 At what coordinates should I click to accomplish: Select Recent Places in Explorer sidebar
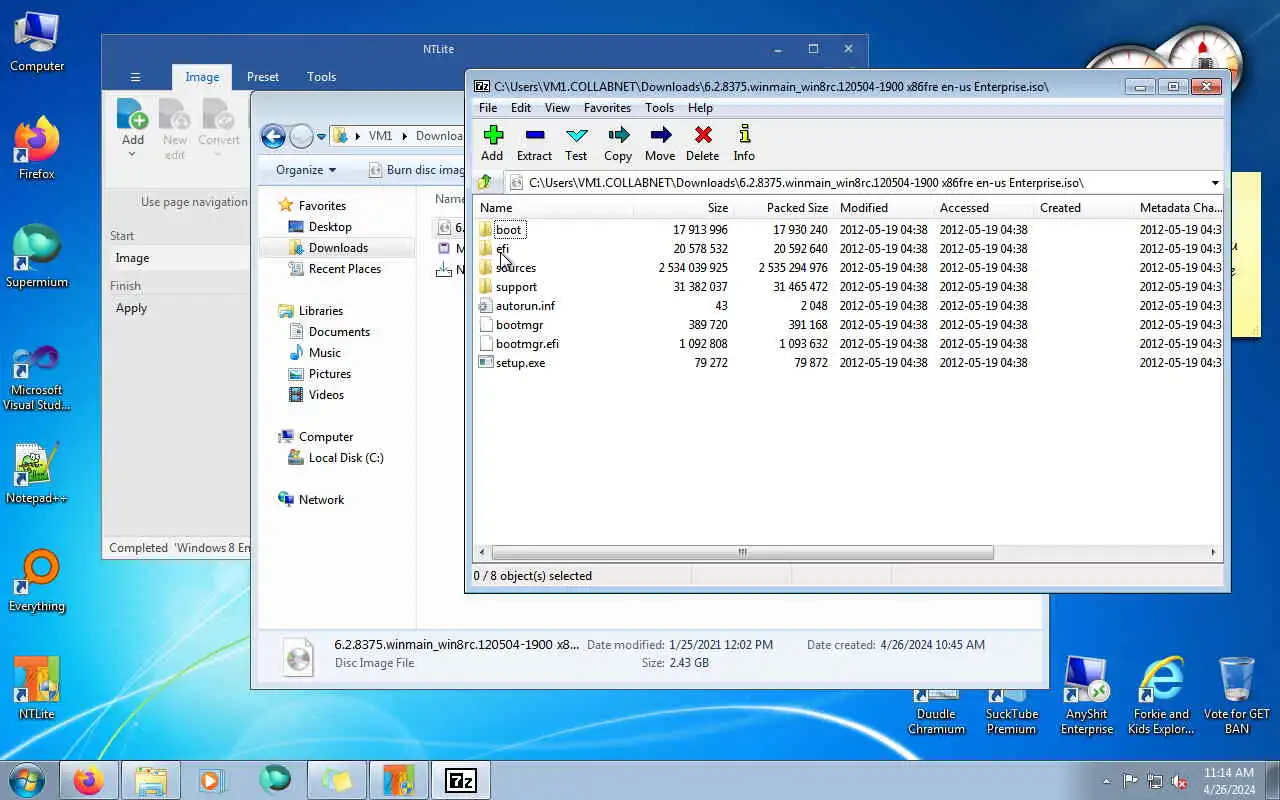tap(344, 269)
